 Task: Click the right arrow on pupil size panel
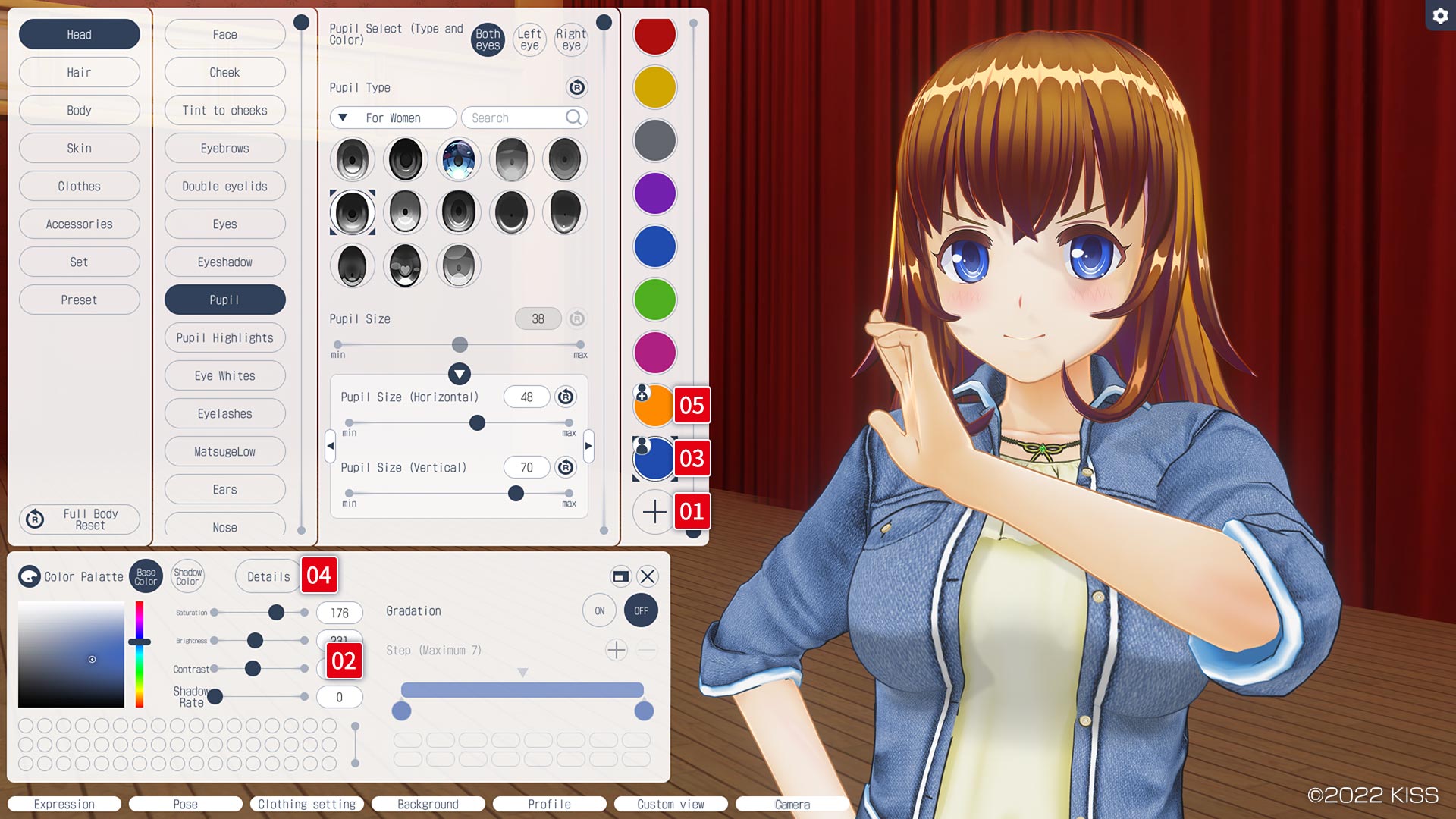pyautogui.click(x=588, y=446)
